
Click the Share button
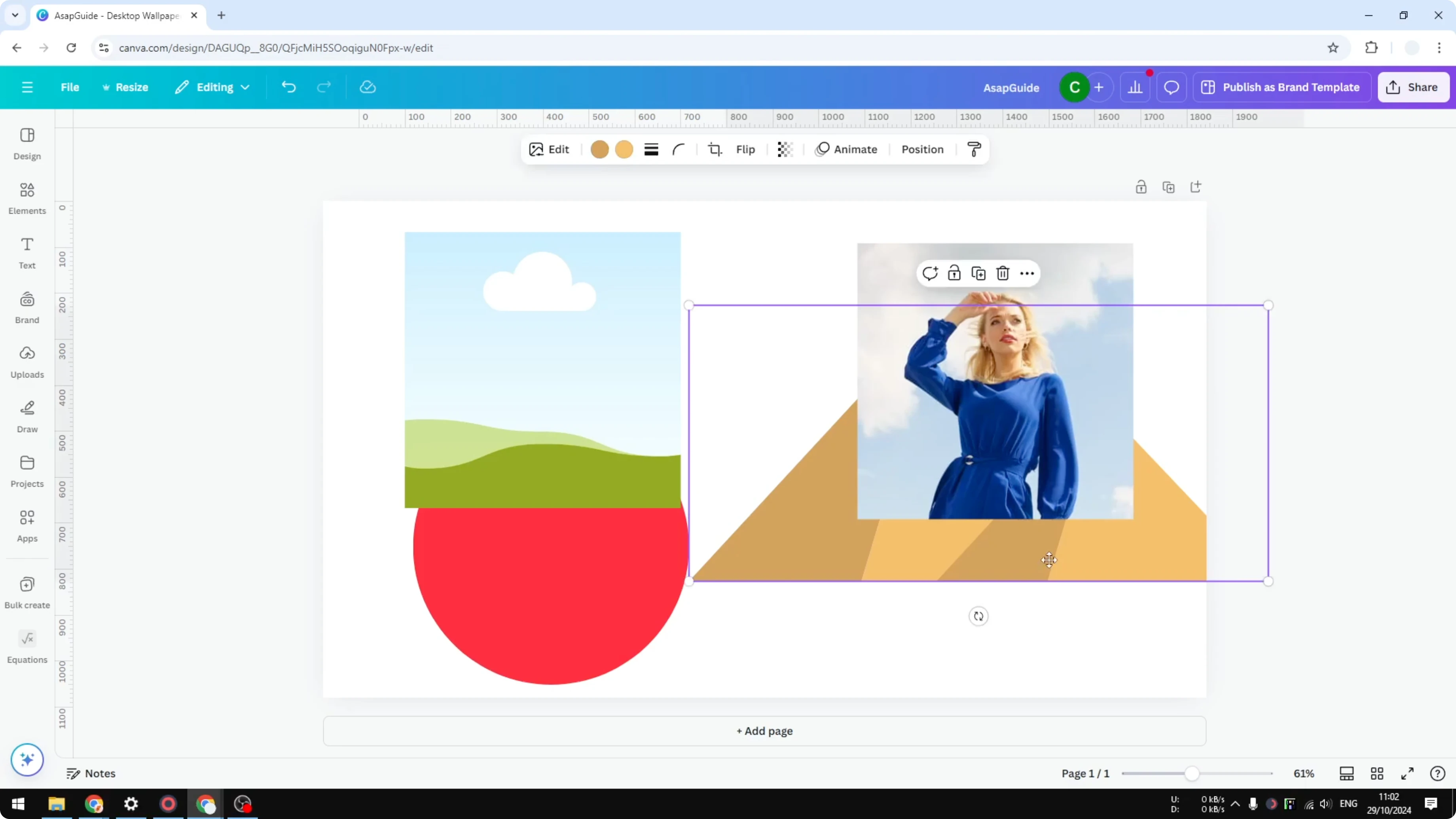click(x=1414, y=87)
